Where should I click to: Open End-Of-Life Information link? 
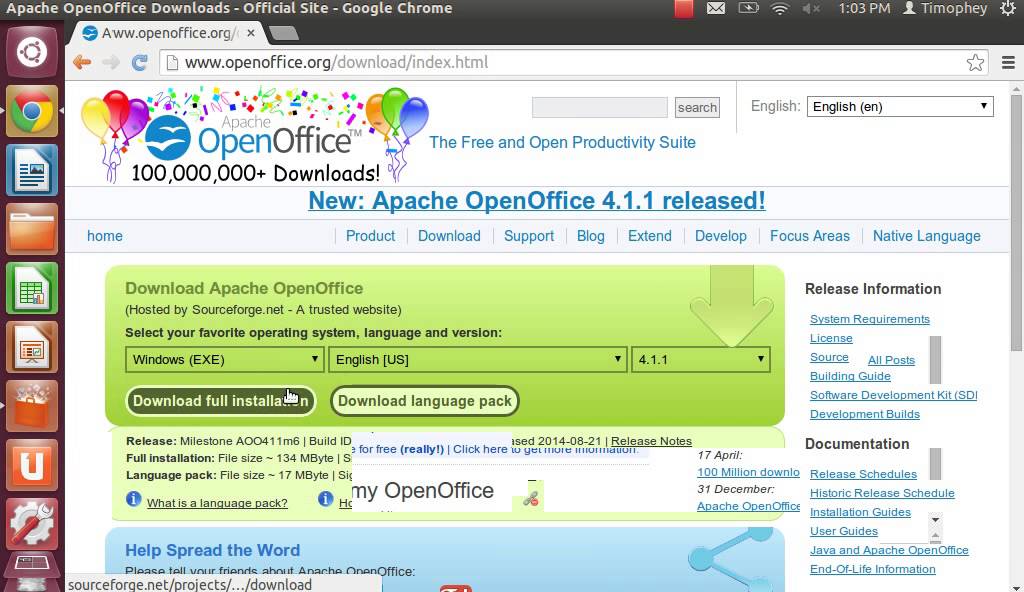coord(872,568)
